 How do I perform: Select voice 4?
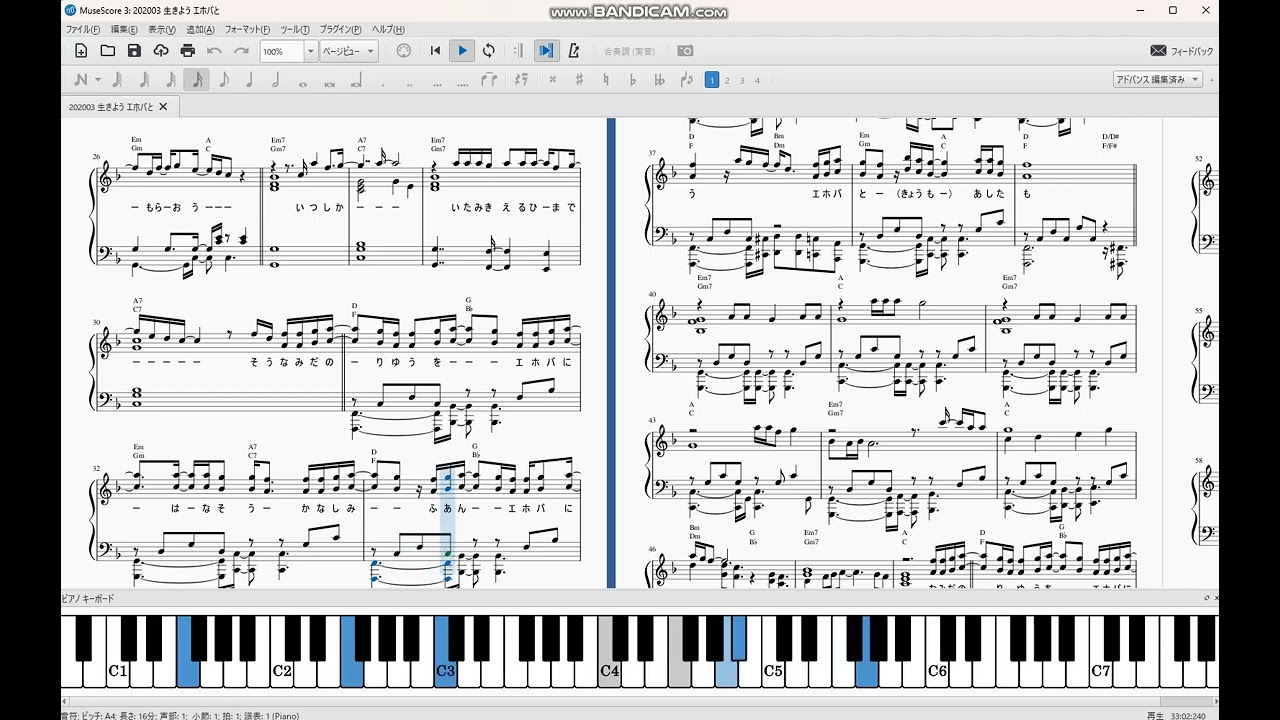[x=757, y=80]
